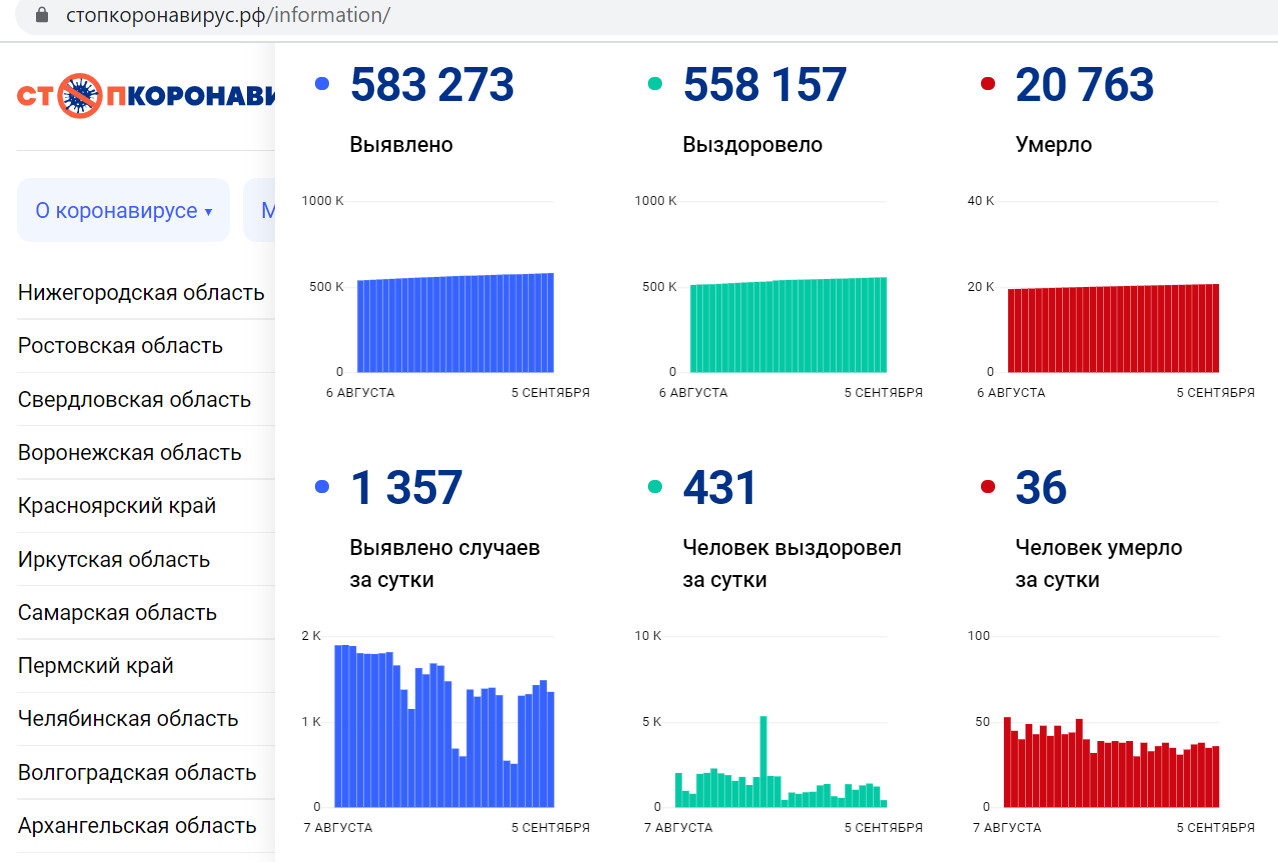
Task: Select Красноярский край in the region list
Action: [x=117, y=506]
